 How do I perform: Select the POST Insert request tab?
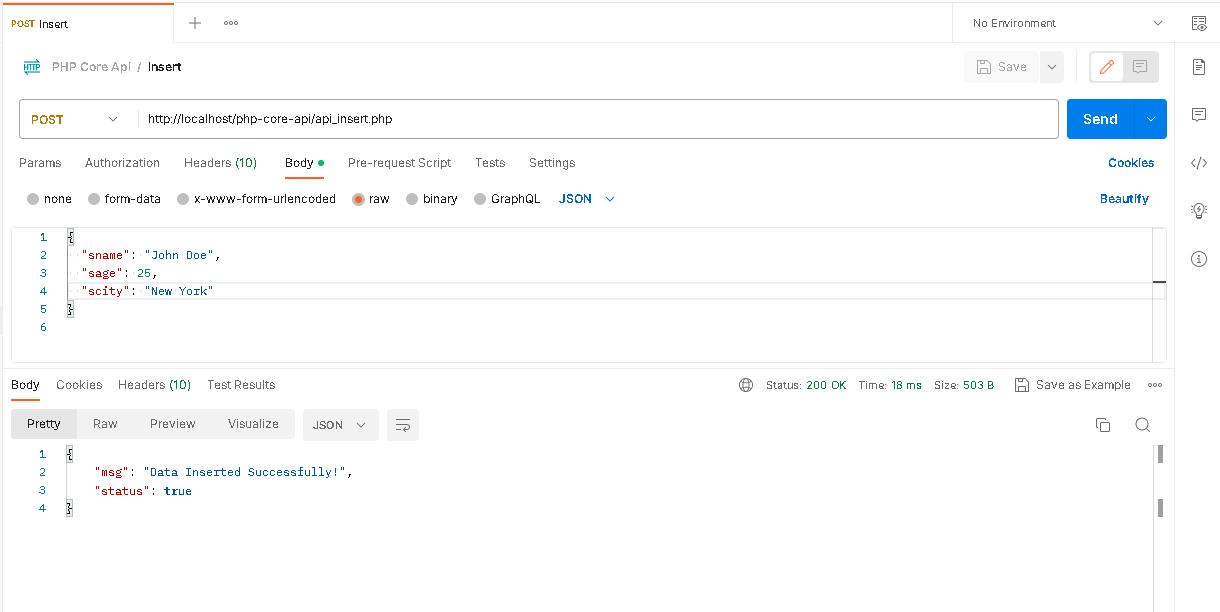[x=87, y=23]
